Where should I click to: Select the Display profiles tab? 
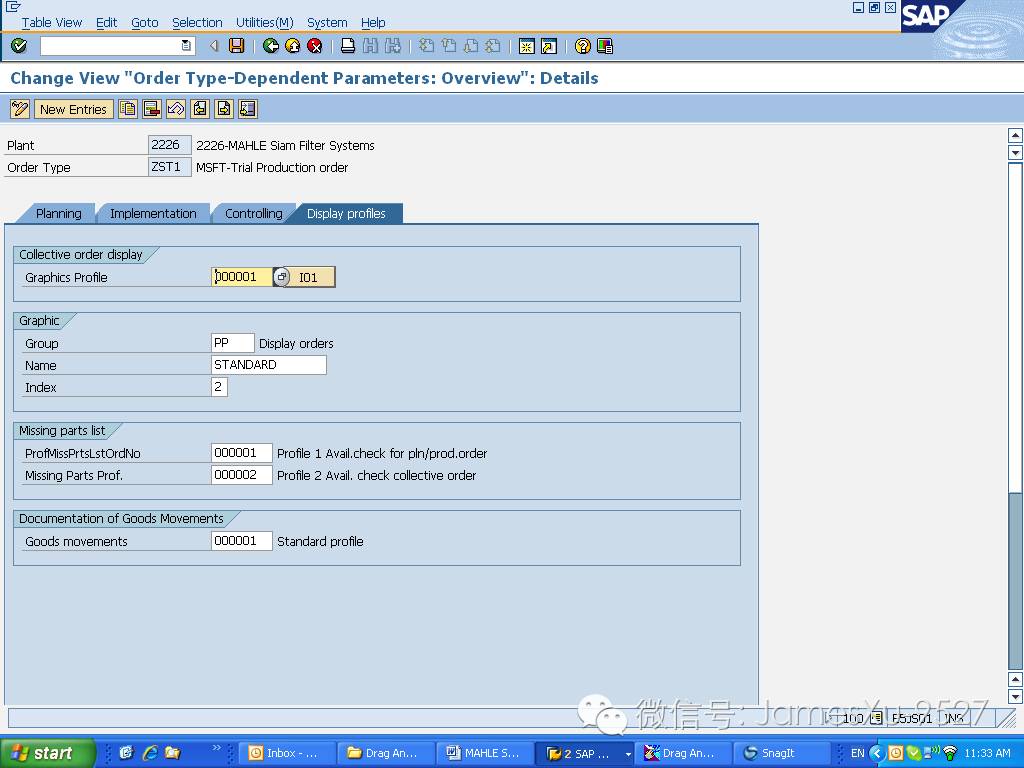coord(346,214)
